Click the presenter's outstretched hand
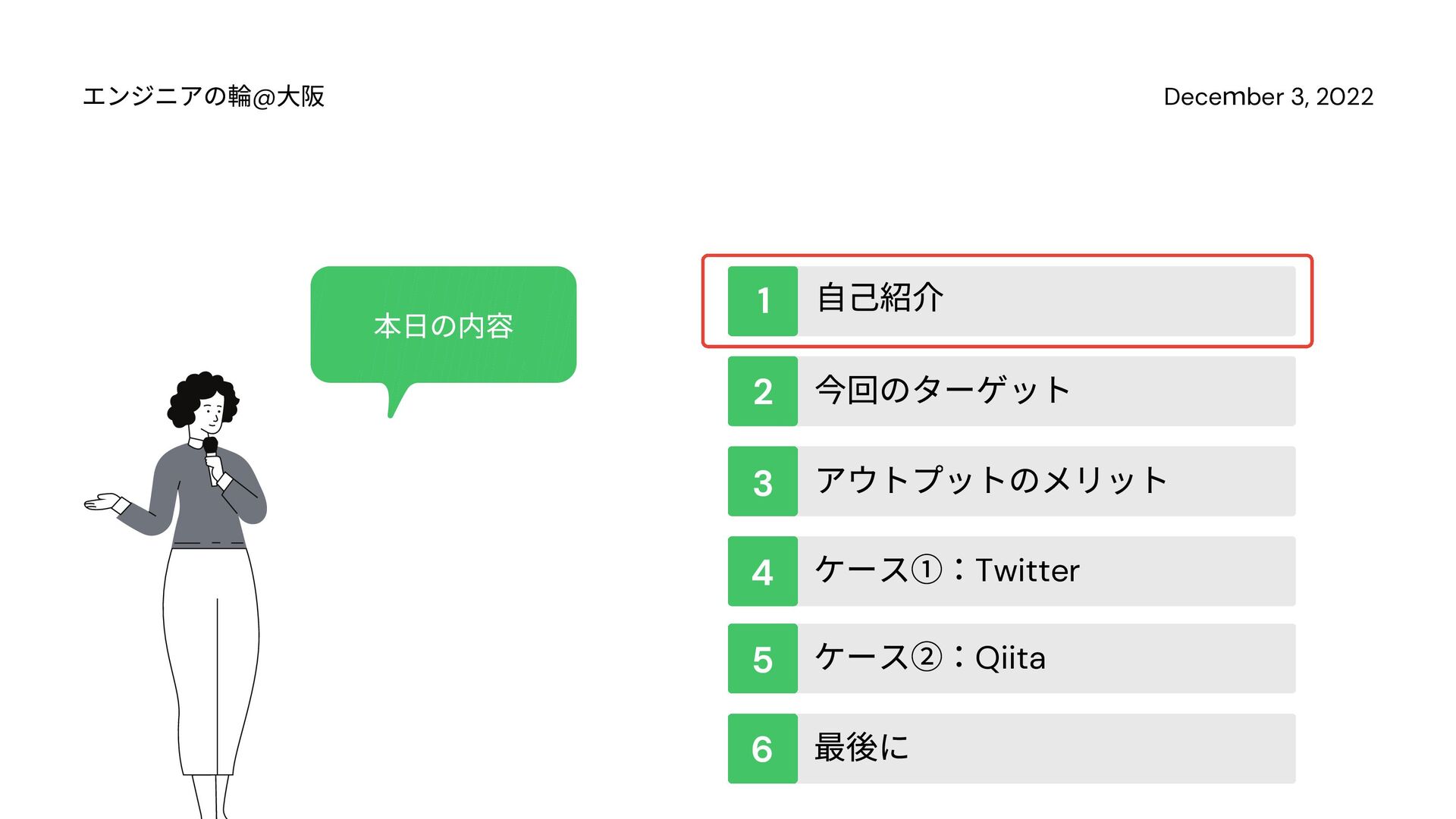1456x819 pixels. [102, 502]
